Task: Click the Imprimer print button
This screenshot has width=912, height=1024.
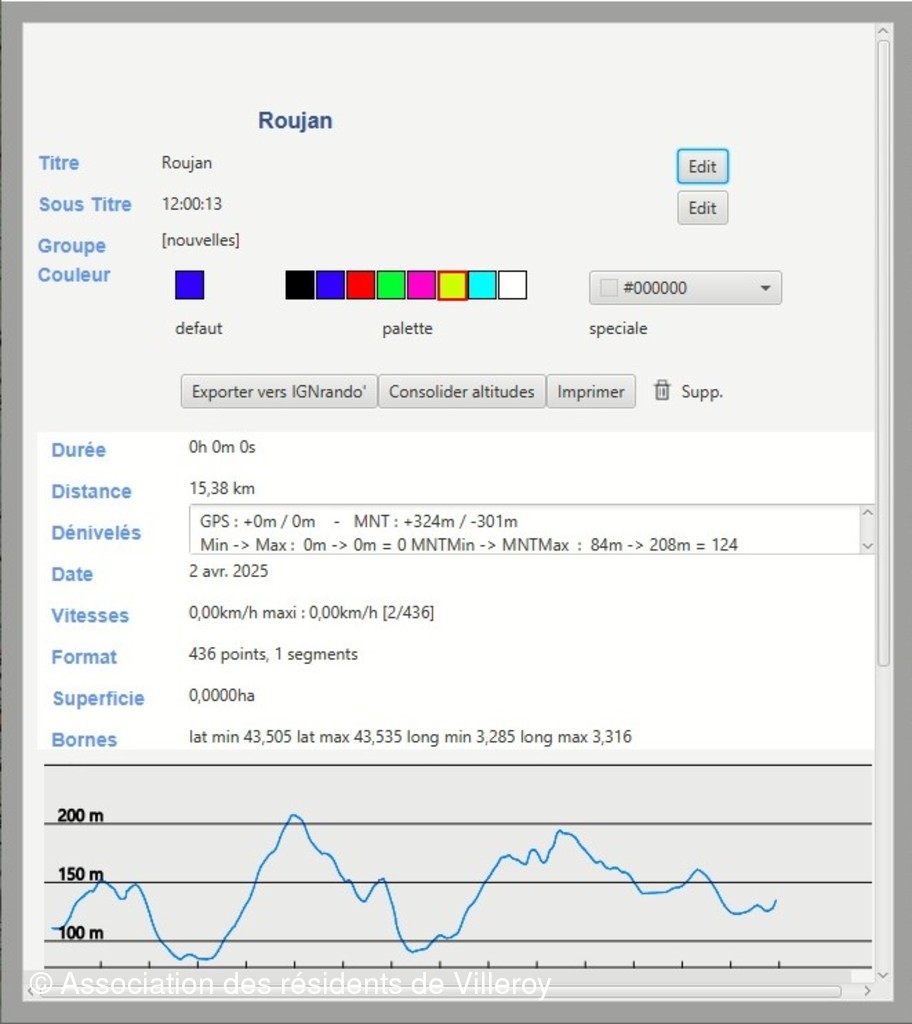Action: [591, 392]
